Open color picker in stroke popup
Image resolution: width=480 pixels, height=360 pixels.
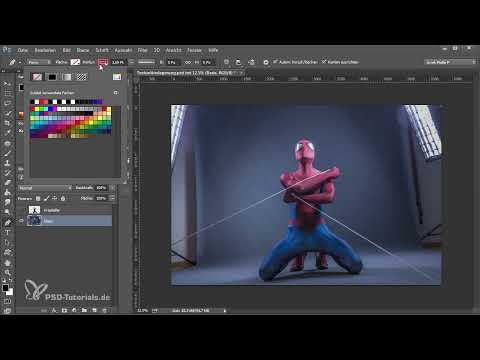coord(117,77)
